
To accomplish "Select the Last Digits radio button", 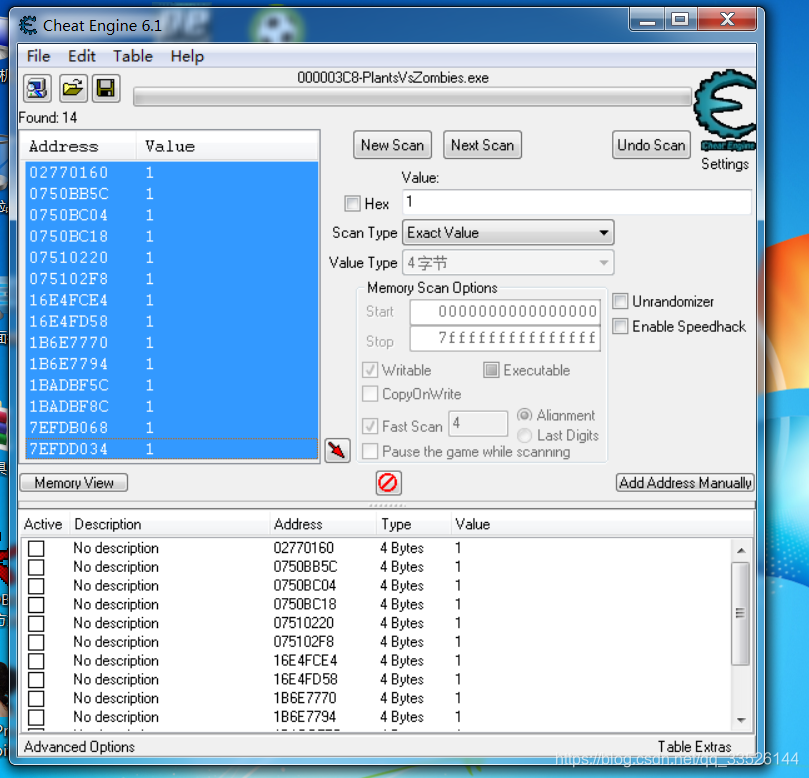I will click(x=524, y=435).
